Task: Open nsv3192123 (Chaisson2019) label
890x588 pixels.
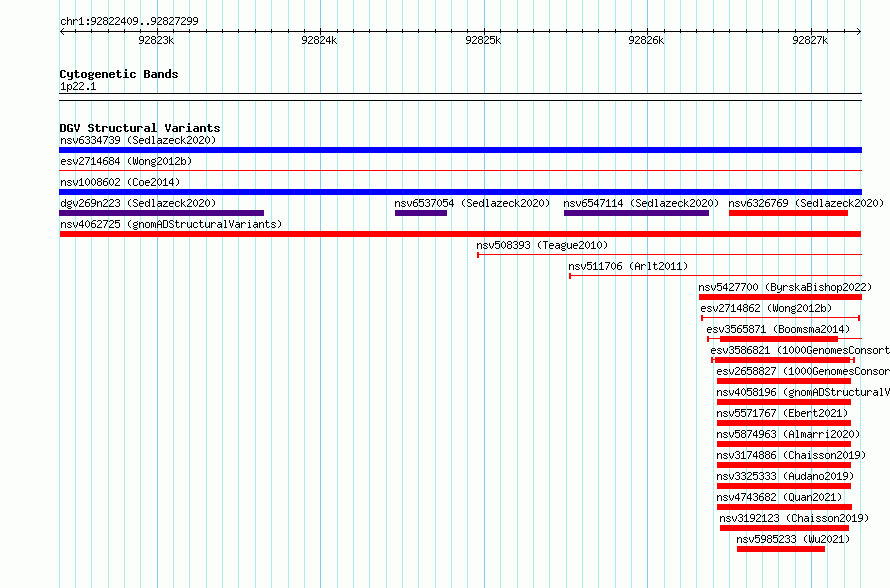Action: click(x=794, y=518)
